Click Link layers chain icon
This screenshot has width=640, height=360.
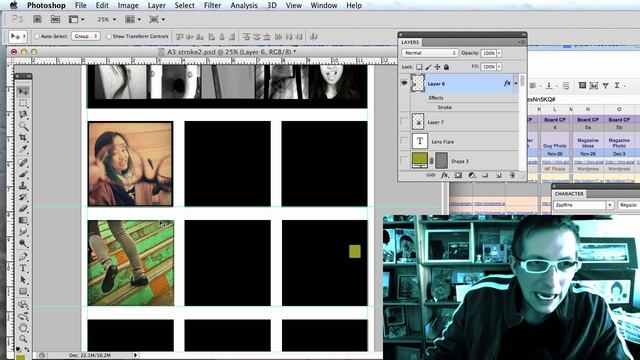(431, 175)
